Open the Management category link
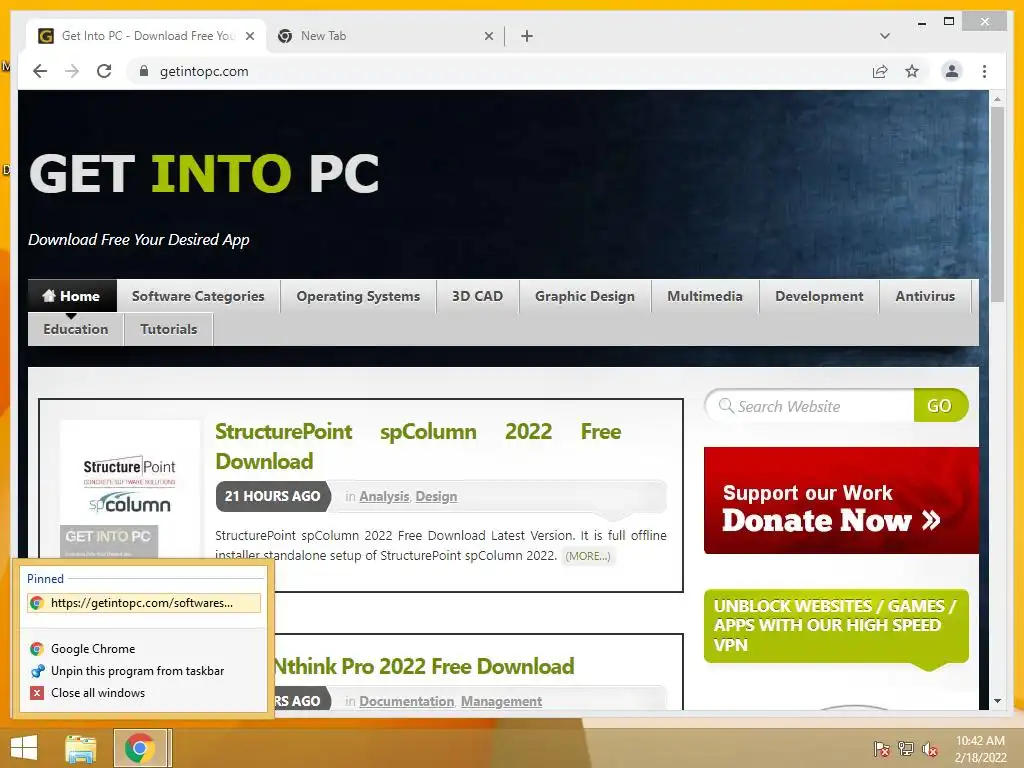 pos(502,701)
